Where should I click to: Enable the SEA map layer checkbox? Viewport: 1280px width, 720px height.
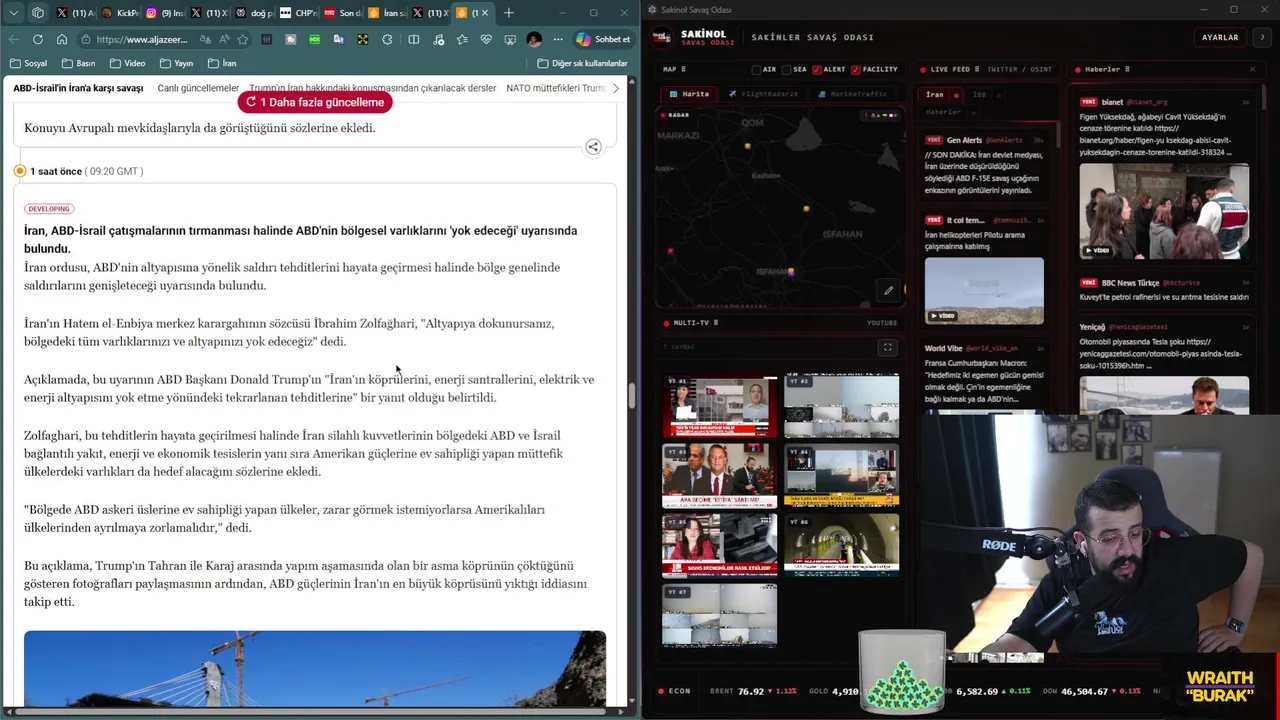click(x=787, y=69)
